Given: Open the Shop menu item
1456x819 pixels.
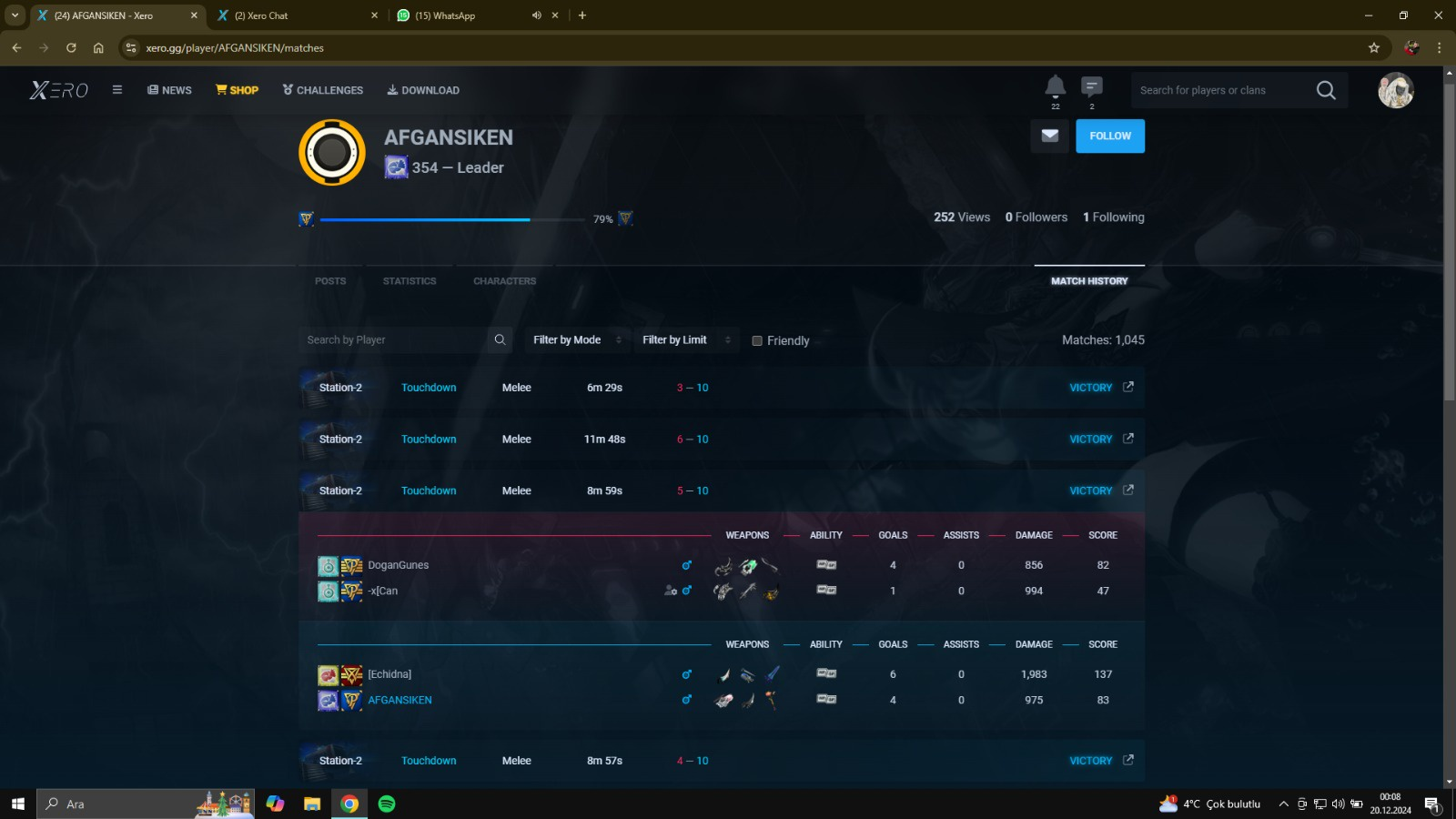Looking at the screenshot, I should (238, 90).
